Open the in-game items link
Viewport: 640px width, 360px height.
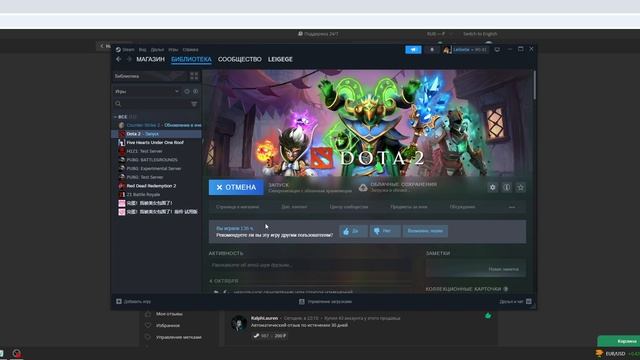[409, 207]
